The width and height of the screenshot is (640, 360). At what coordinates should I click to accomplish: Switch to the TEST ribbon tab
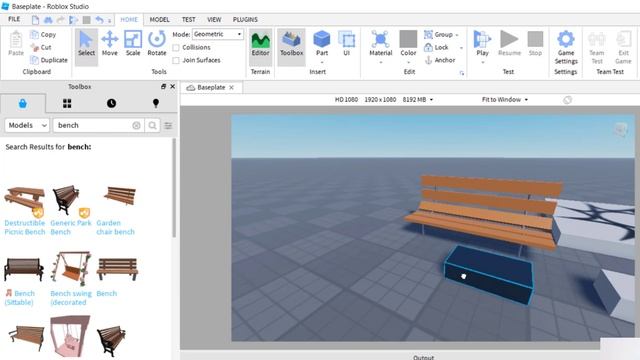coord(188,20)
